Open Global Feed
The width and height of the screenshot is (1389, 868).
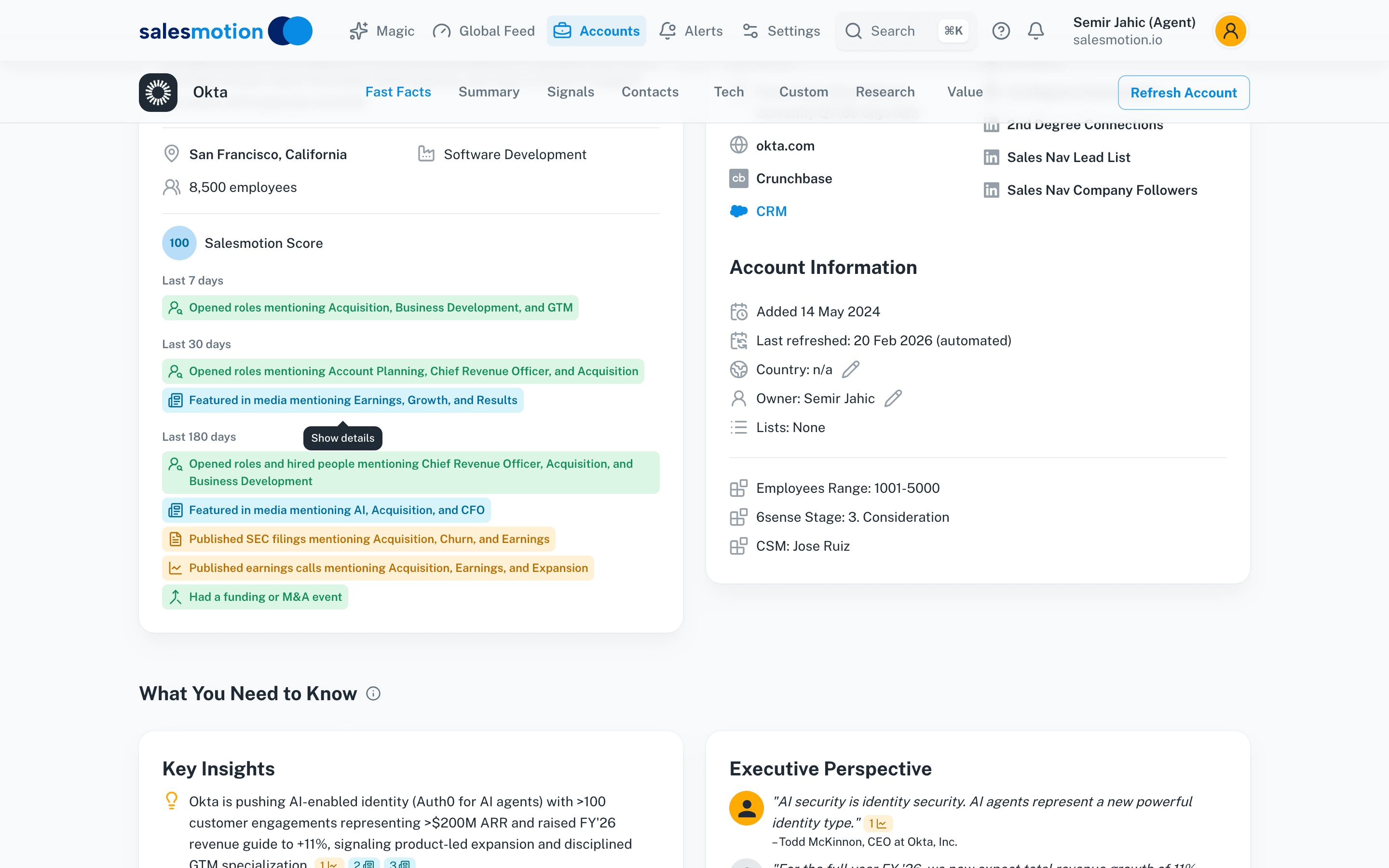pyautogui.click(x=483, y=31)
